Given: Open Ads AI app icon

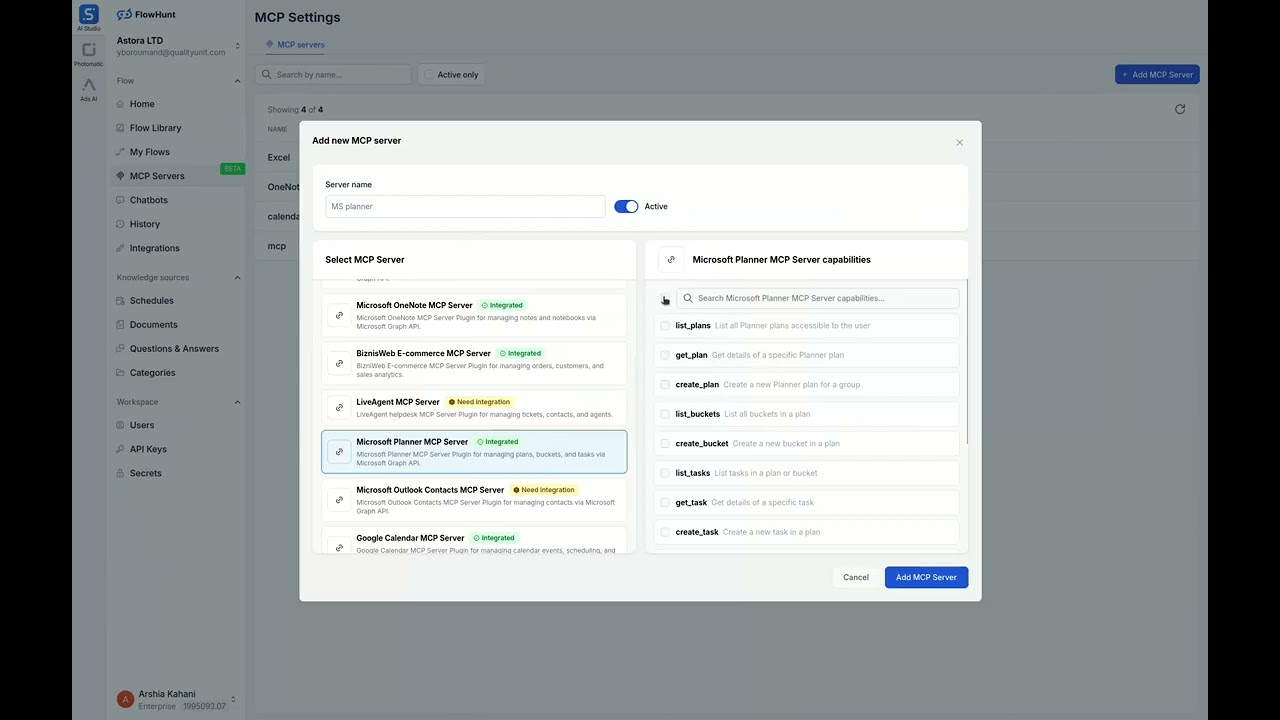Looking at the screenshot, I should (x=89, y=85).
